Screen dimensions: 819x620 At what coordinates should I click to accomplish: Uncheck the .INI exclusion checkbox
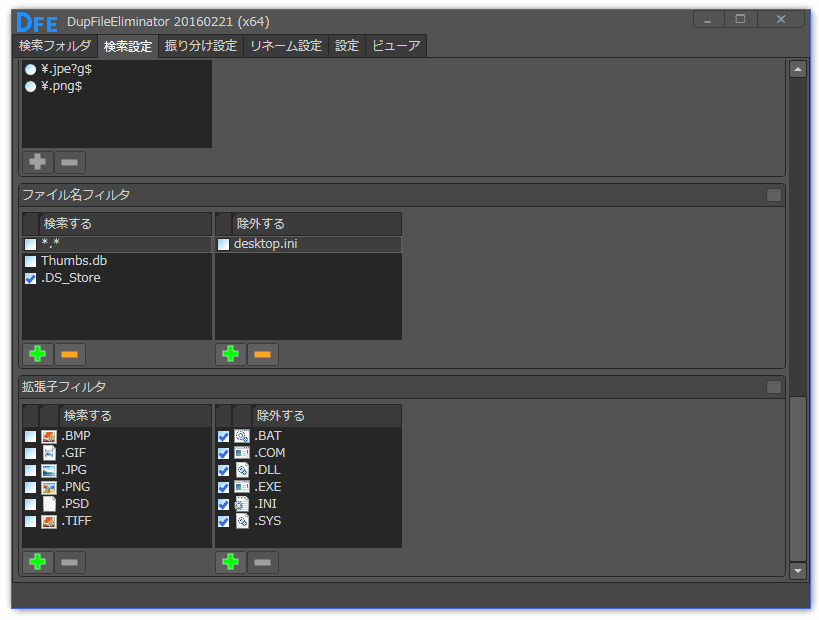point(224,504)
